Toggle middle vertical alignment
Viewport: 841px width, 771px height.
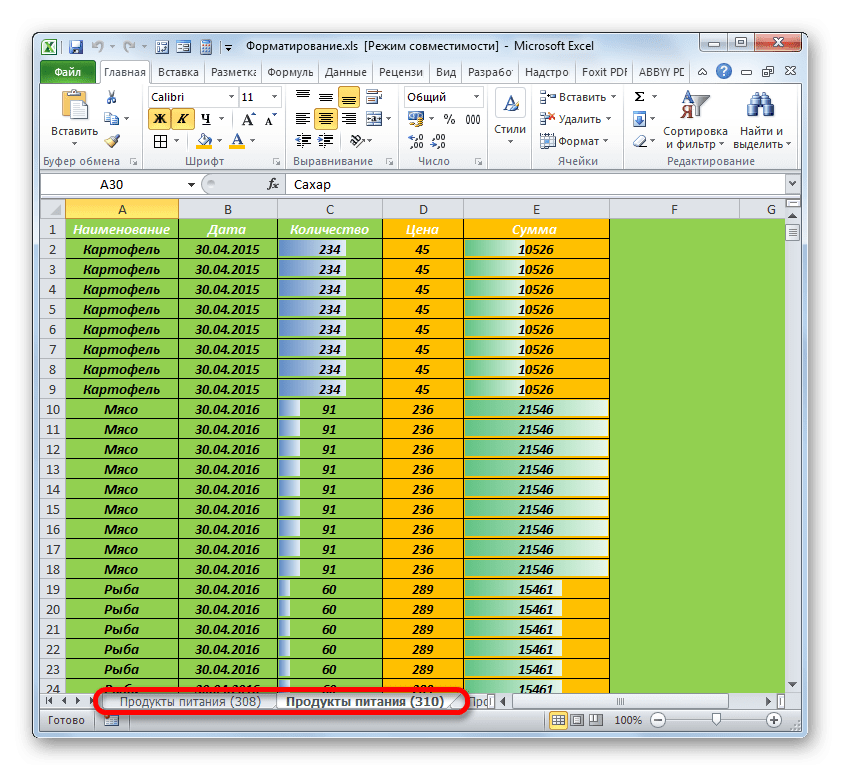326,97
